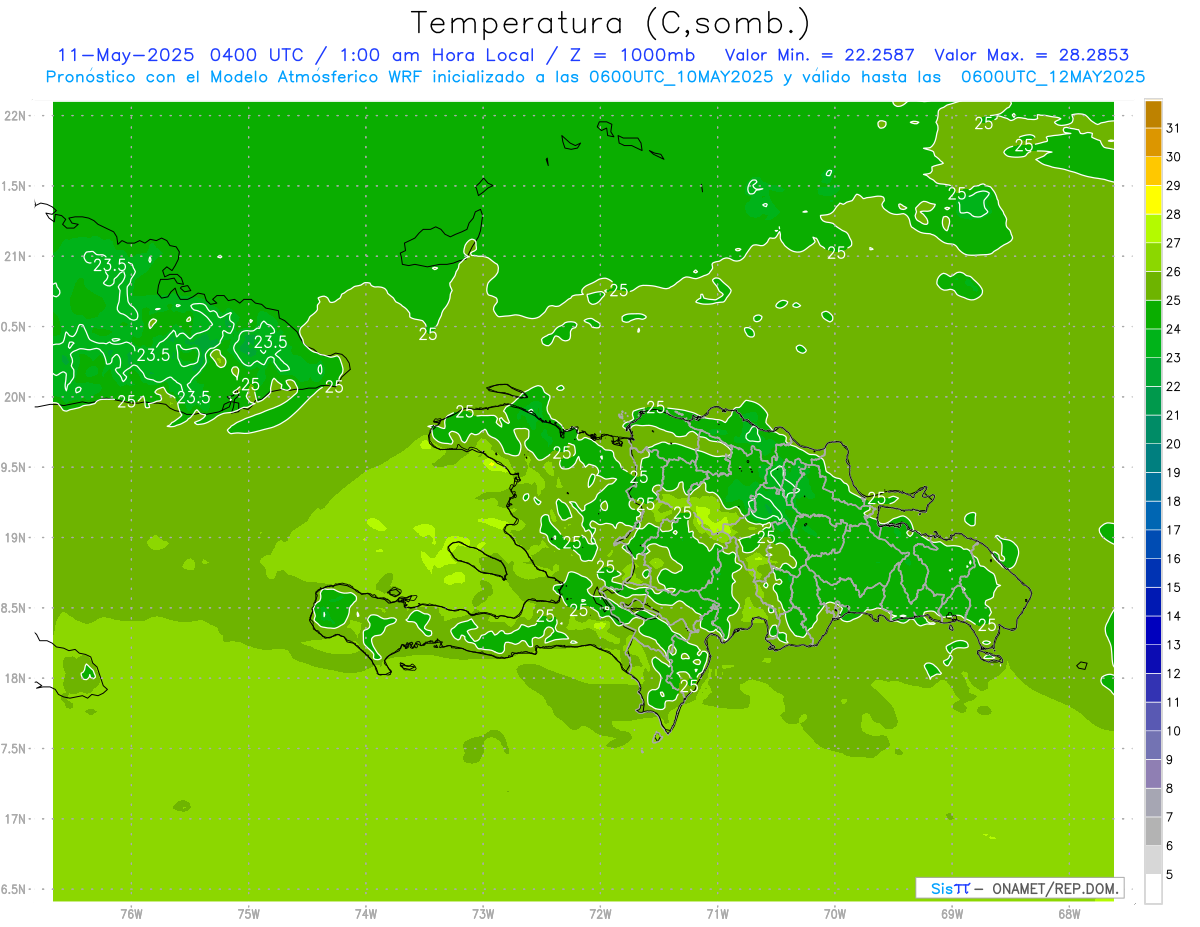This screenshot has height=927, width=1200.
Task: Click the brown color bar segment above 31
Action: [1153, 114]
